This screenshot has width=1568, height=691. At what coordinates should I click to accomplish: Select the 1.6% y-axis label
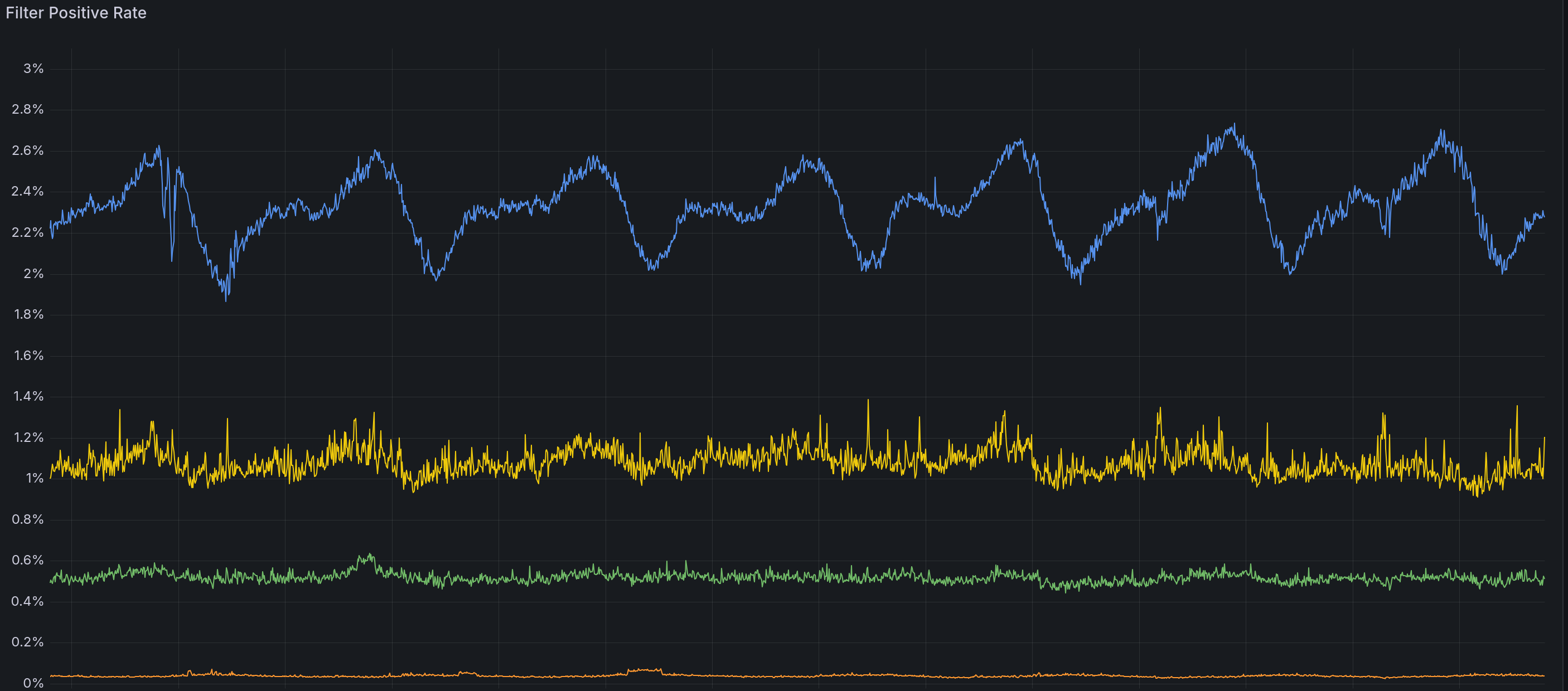[x=28, y=356]
